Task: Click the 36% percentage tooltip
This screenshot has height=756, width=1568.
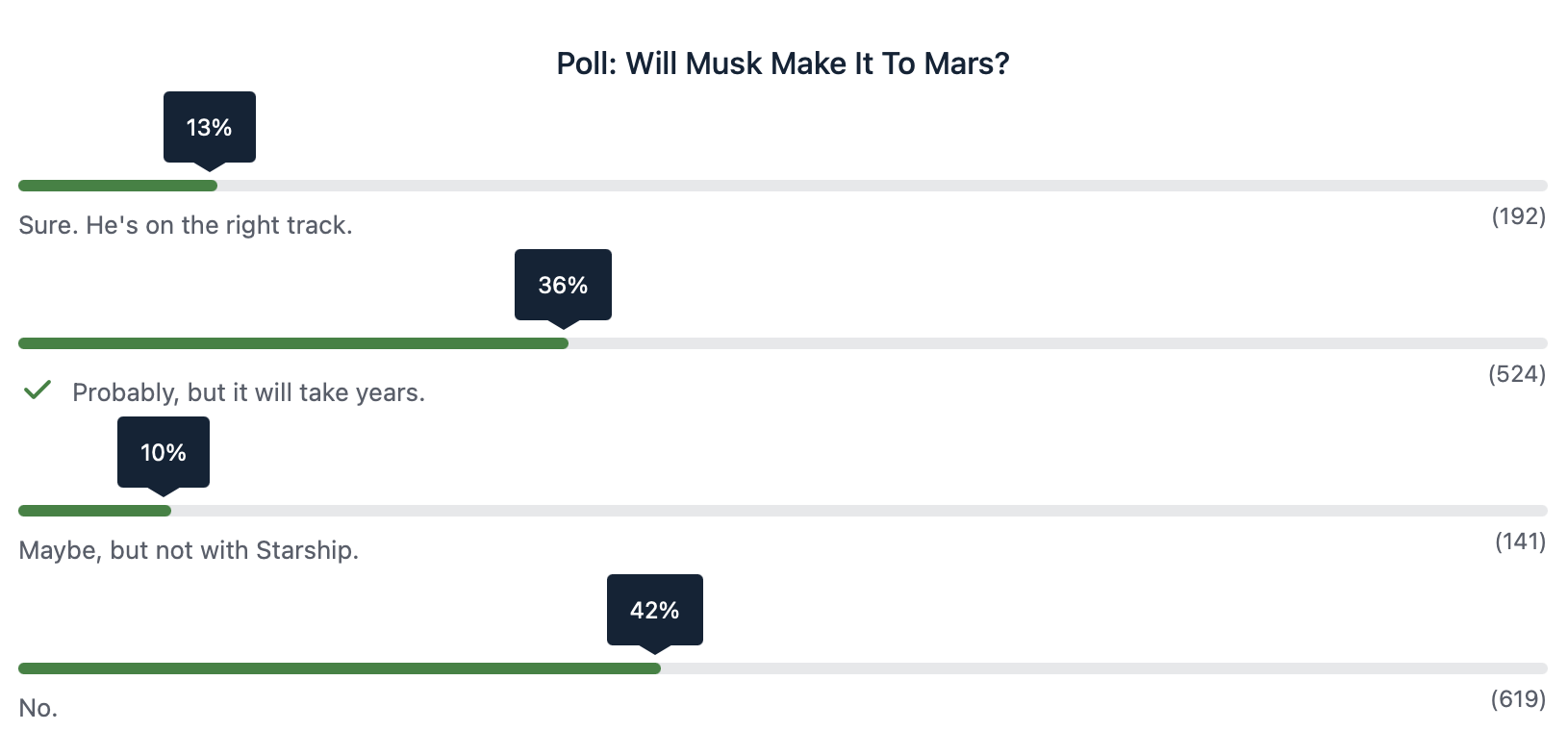Action: (x=563, y=285)
